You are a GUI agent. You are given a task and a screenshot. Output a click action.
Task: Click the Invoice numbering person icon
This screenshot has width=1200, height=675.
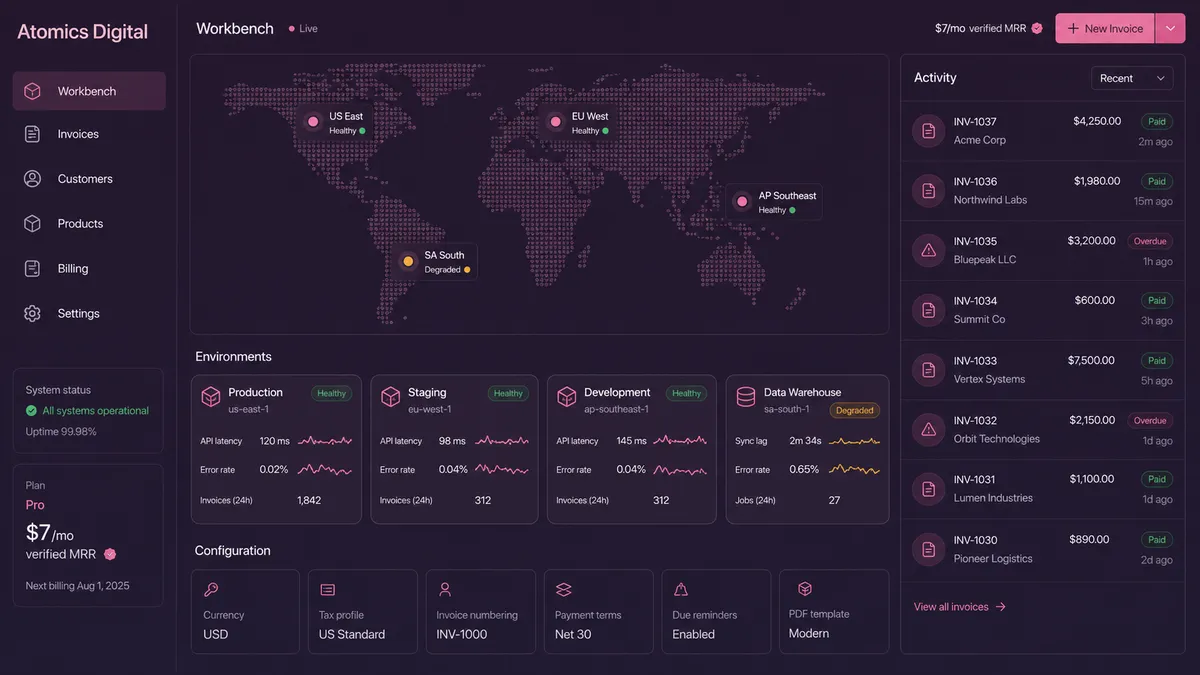(x=445, y=590)
